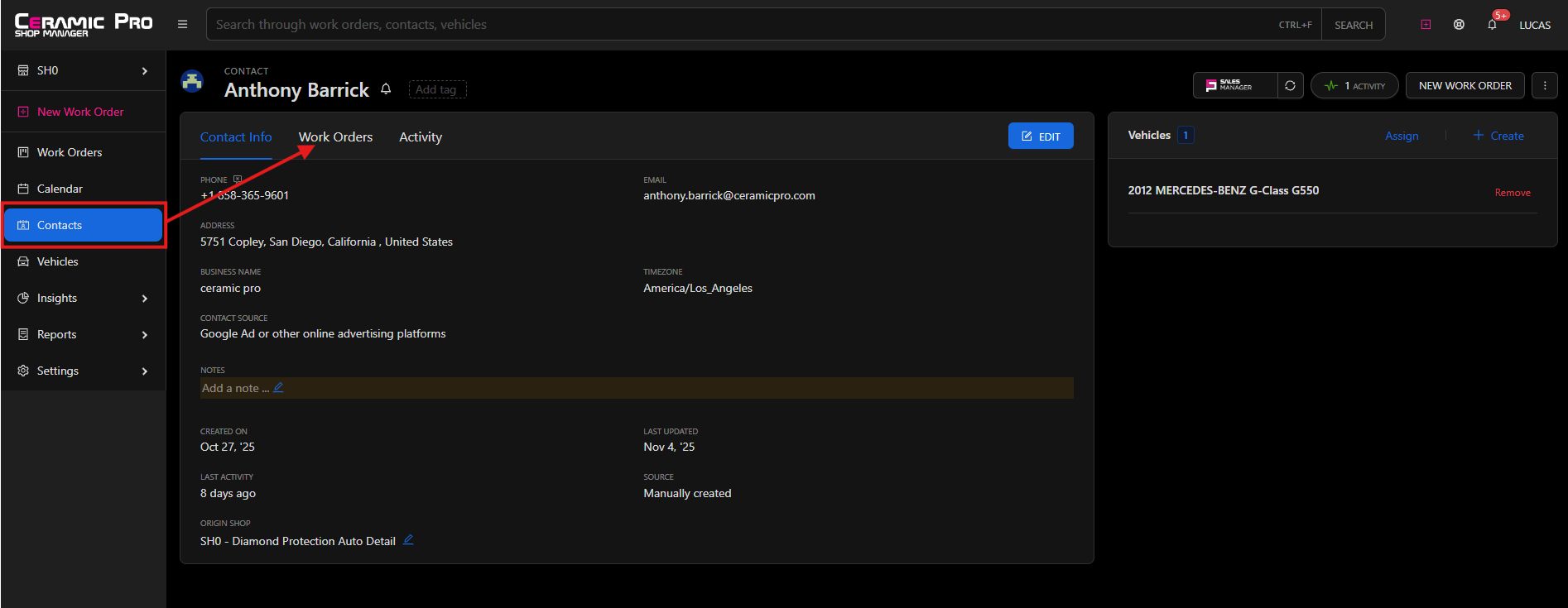Image resolution: width=1568 pixels, height=608 pixels.
Task: Open Vehicles in the sidebar
Action: click(83, 261)
